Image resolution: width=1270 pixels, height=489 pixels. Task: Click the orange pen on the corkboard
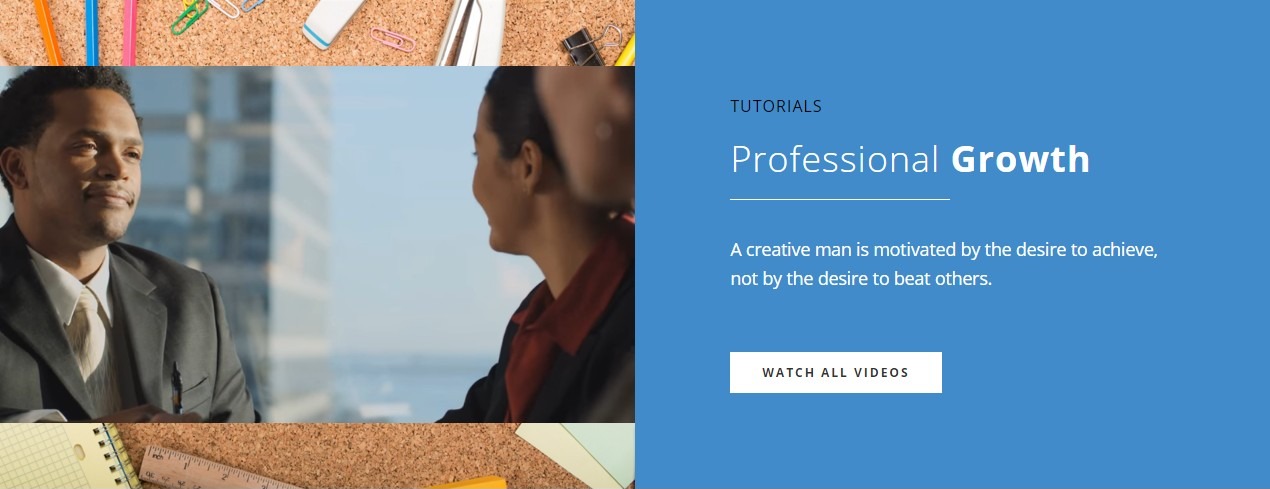click(47, 32)
